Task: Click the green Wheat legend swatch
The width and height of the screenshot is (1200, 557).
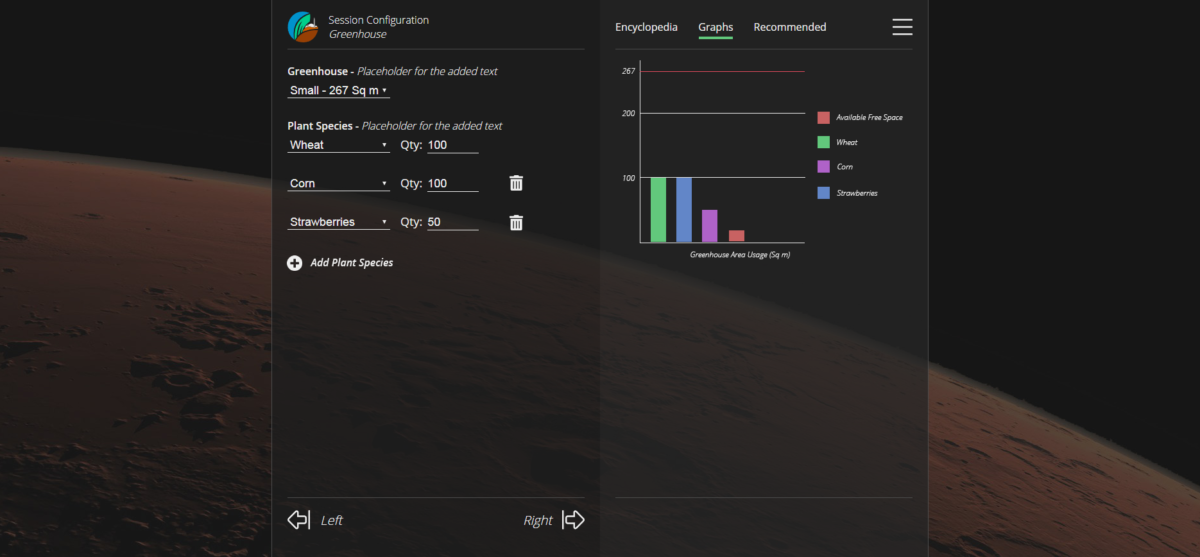Action: coord(824,142)
